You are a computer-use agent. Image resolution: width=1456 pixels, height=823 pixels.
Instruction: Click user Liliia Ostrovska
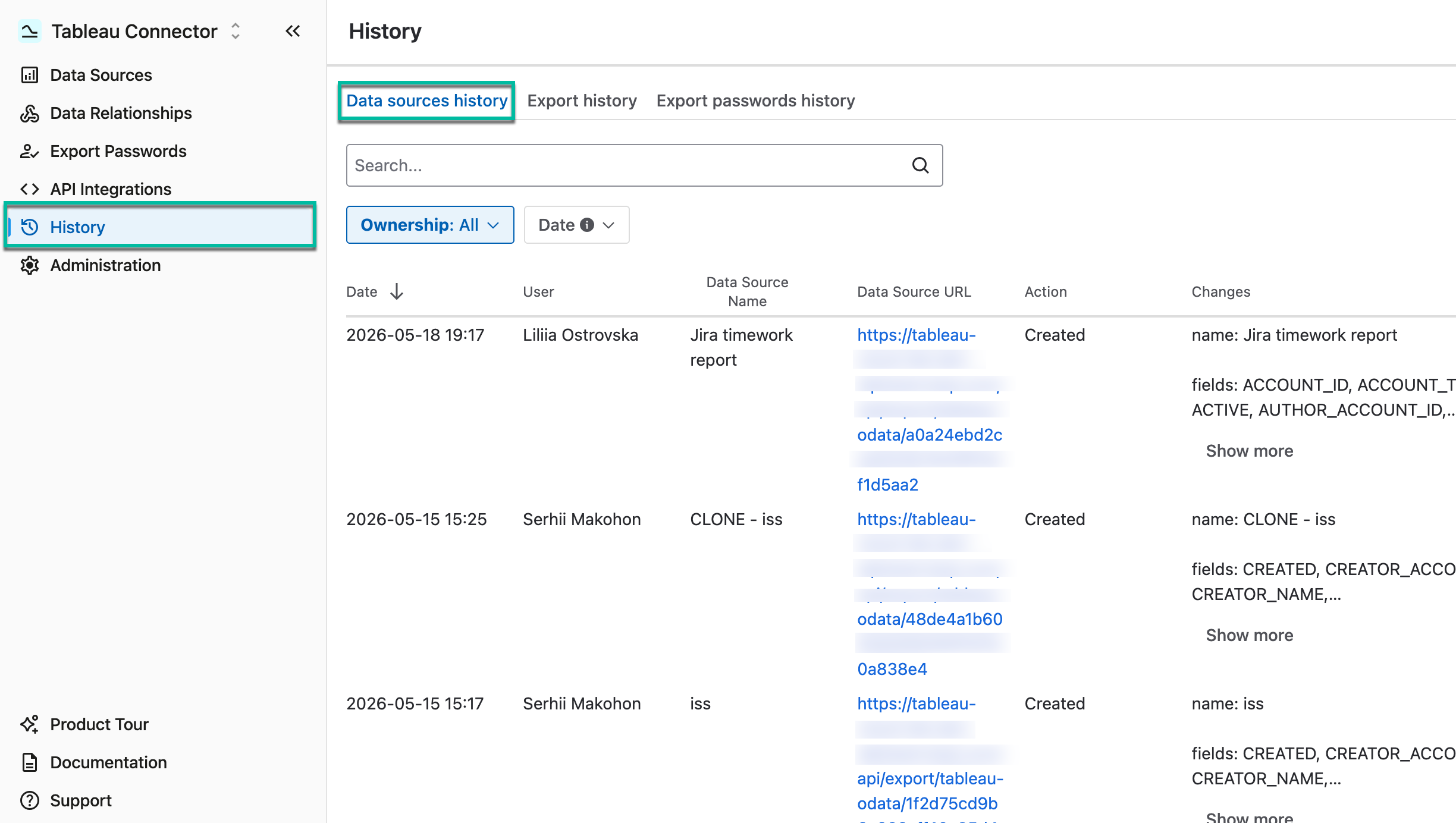[580, 335]
